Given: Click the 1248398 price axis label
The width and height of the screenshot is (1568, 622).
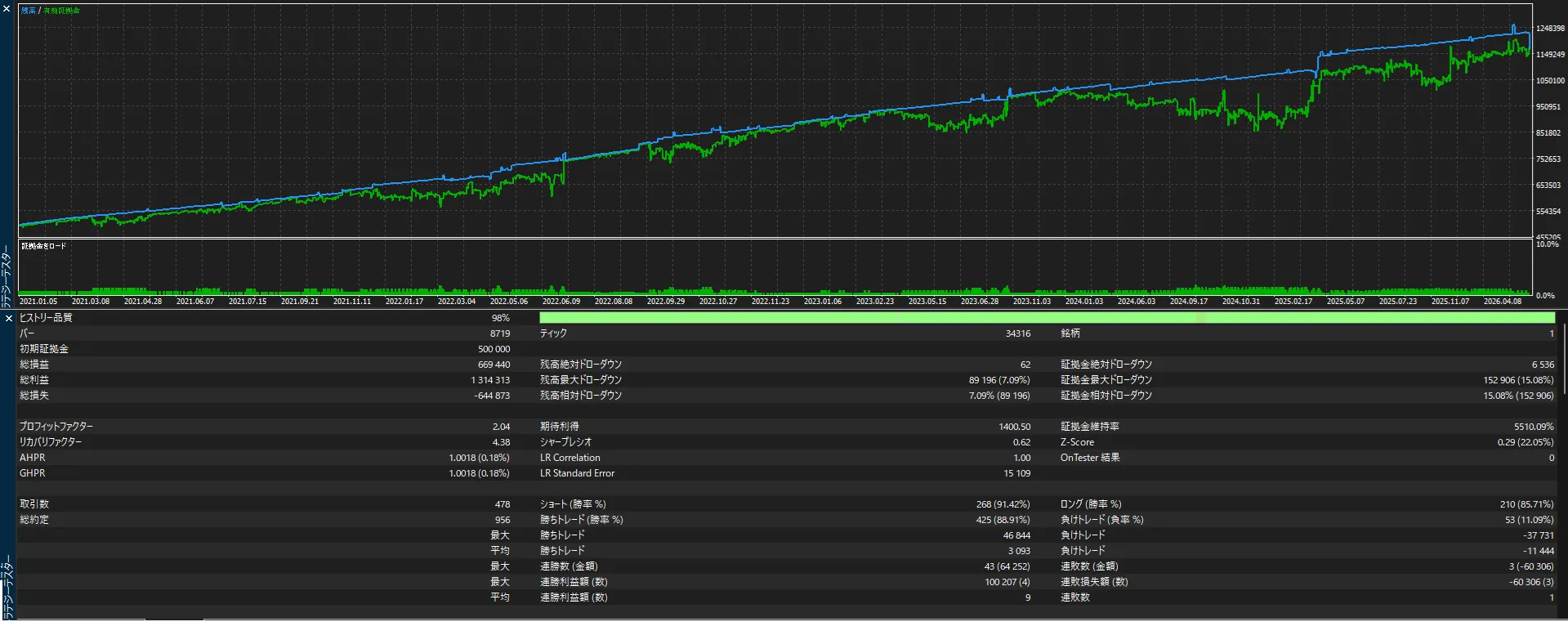Looking at the screenshot, I should [1550, 29].
